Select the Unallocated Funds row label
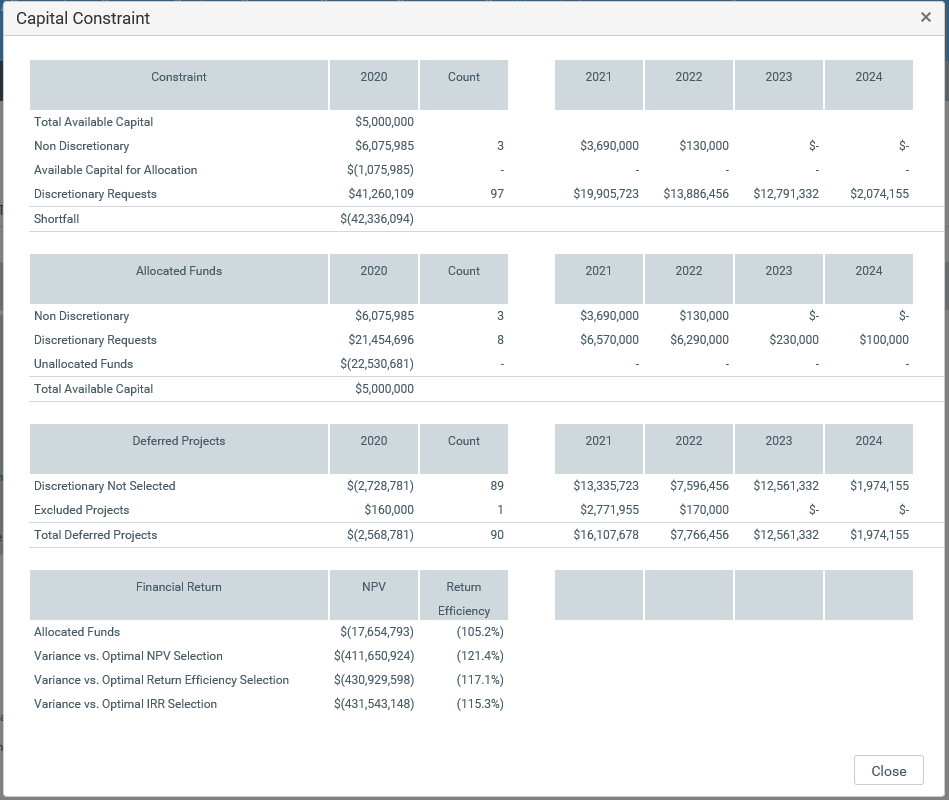949x800 pixels. click(83, 364)
